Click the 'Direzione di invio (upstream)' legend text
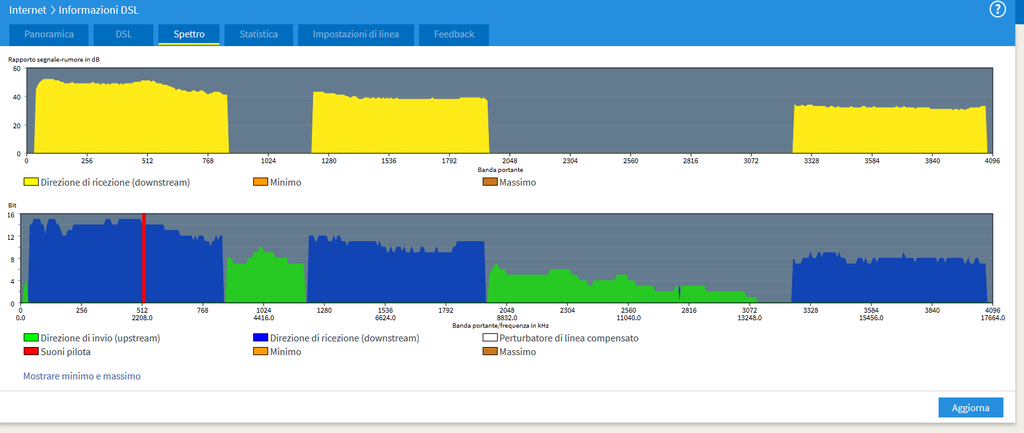1024x433 pixels. (x=101, y=338)
